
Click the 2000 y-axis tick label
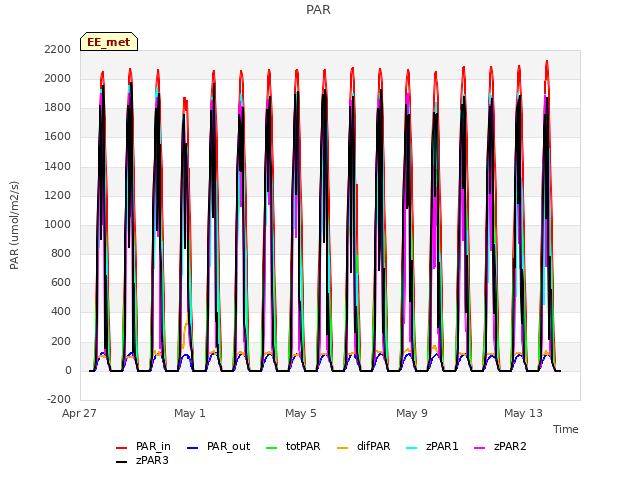point(58,78)
